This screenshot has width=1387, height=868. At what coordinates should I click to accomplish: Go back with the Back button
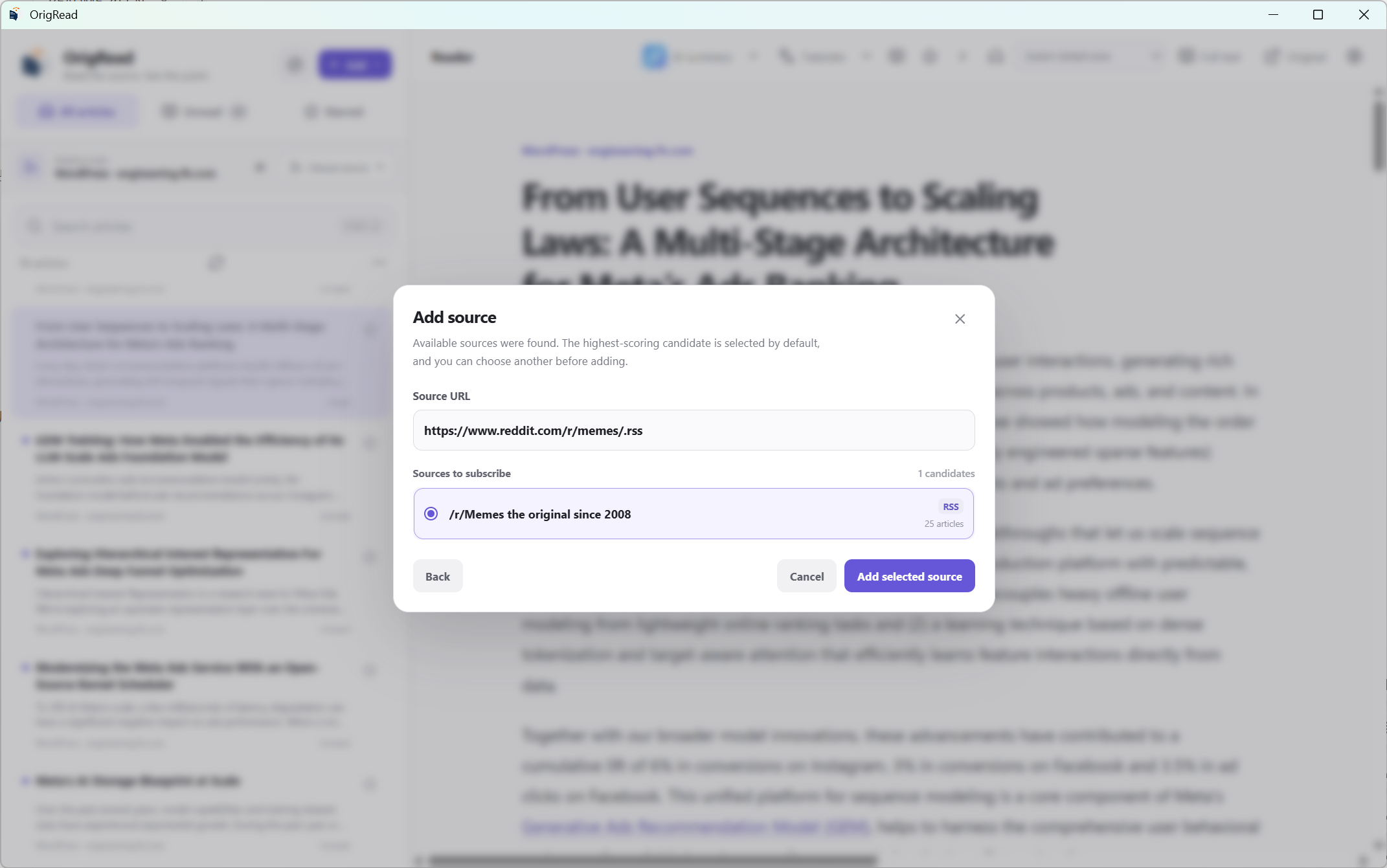point(438,576)
